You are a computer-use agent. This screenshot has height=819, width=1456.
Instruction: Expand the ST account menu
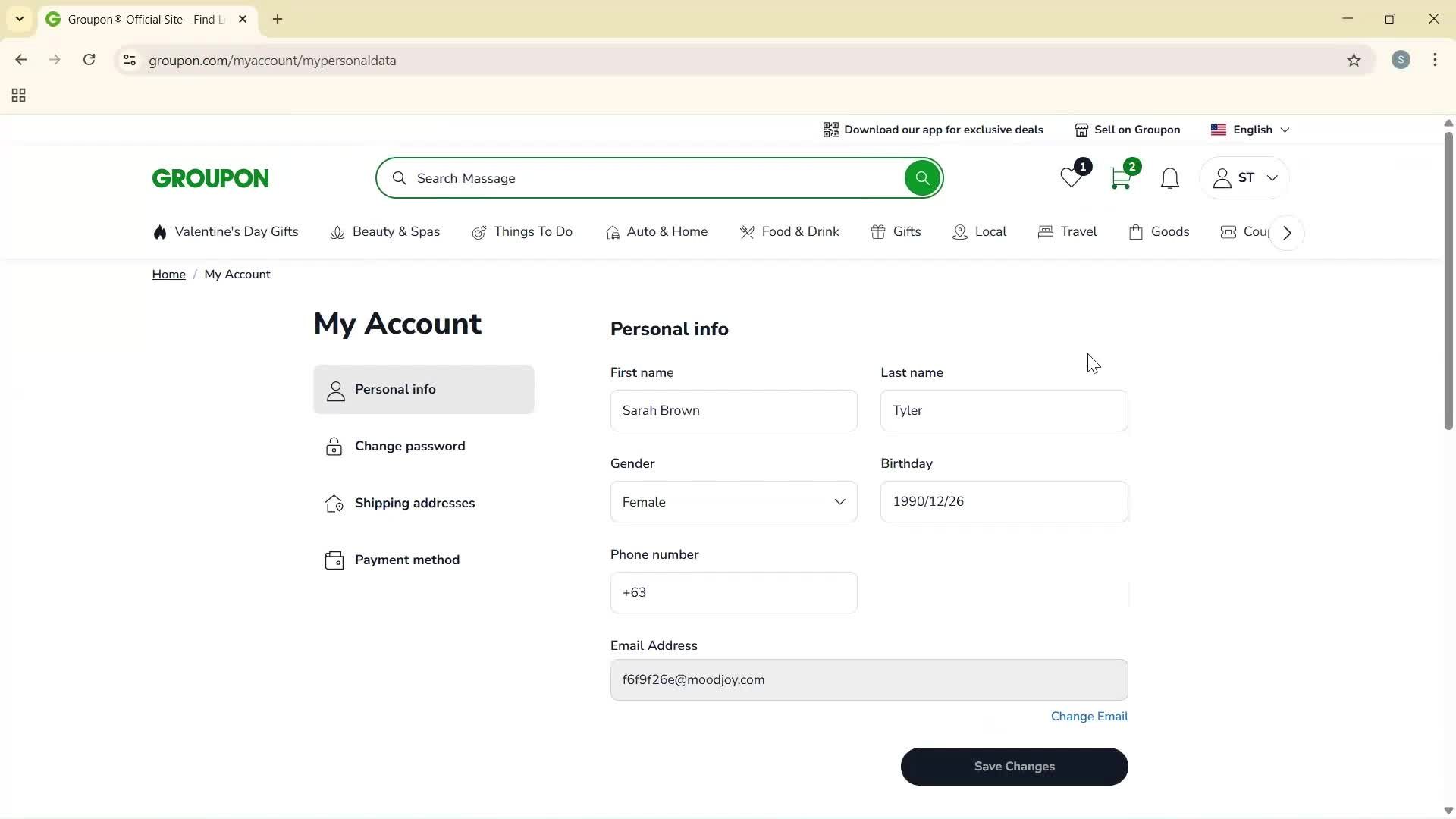coord(1245,178)
